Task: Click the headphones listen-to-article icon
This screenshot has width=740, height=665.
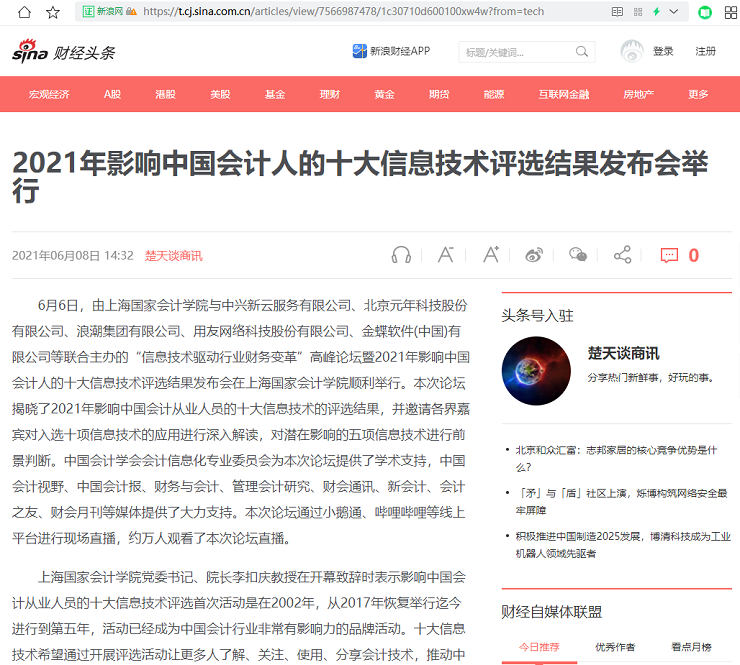Action: 401,255
